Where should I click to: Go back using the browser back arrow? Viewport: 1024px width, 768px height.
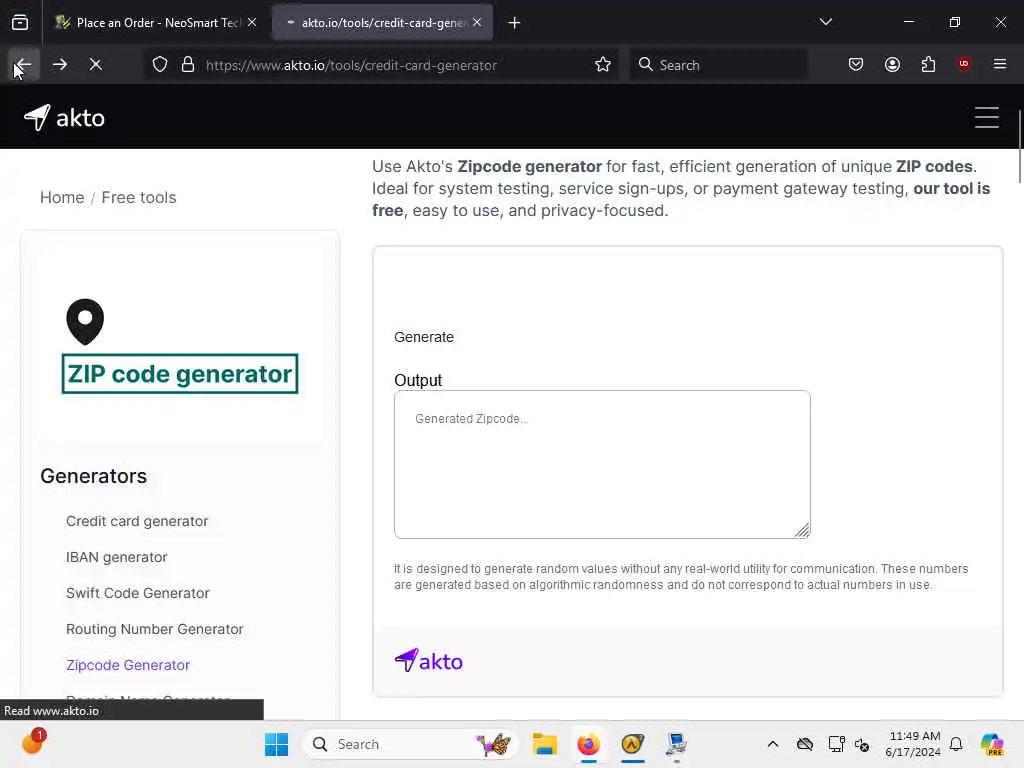23,65
